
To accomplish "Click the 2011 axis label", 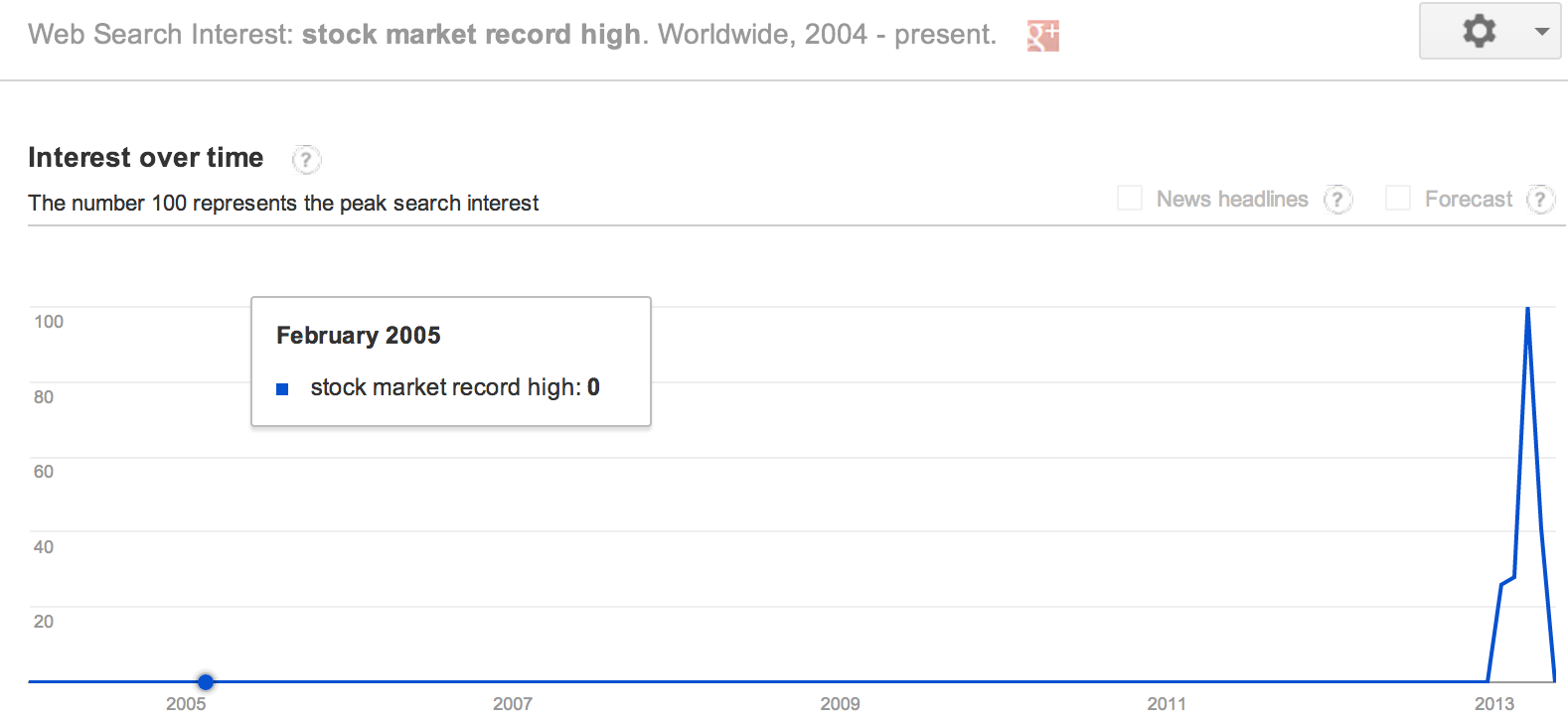I will pyautogui.click(x=1167, y=703).
